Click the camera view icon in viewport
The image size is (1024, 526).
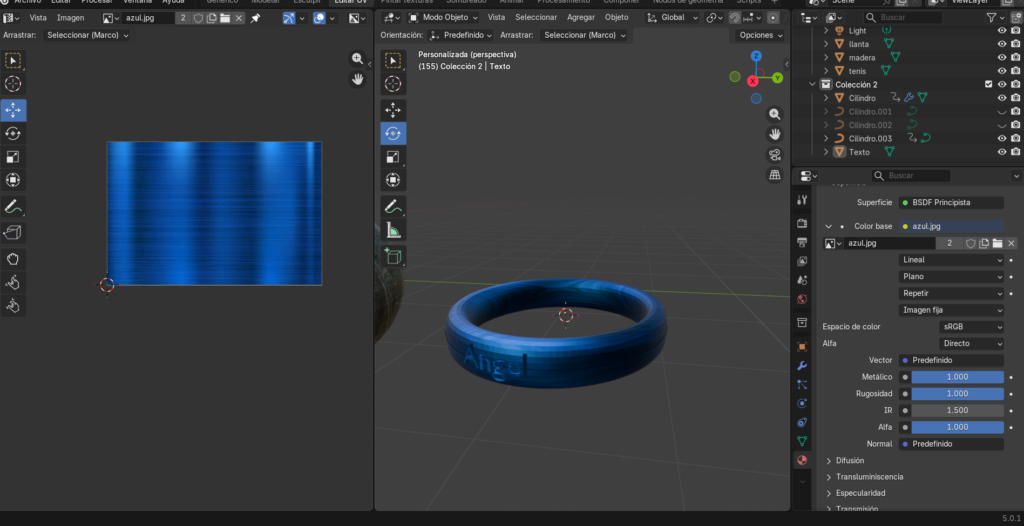775,154
